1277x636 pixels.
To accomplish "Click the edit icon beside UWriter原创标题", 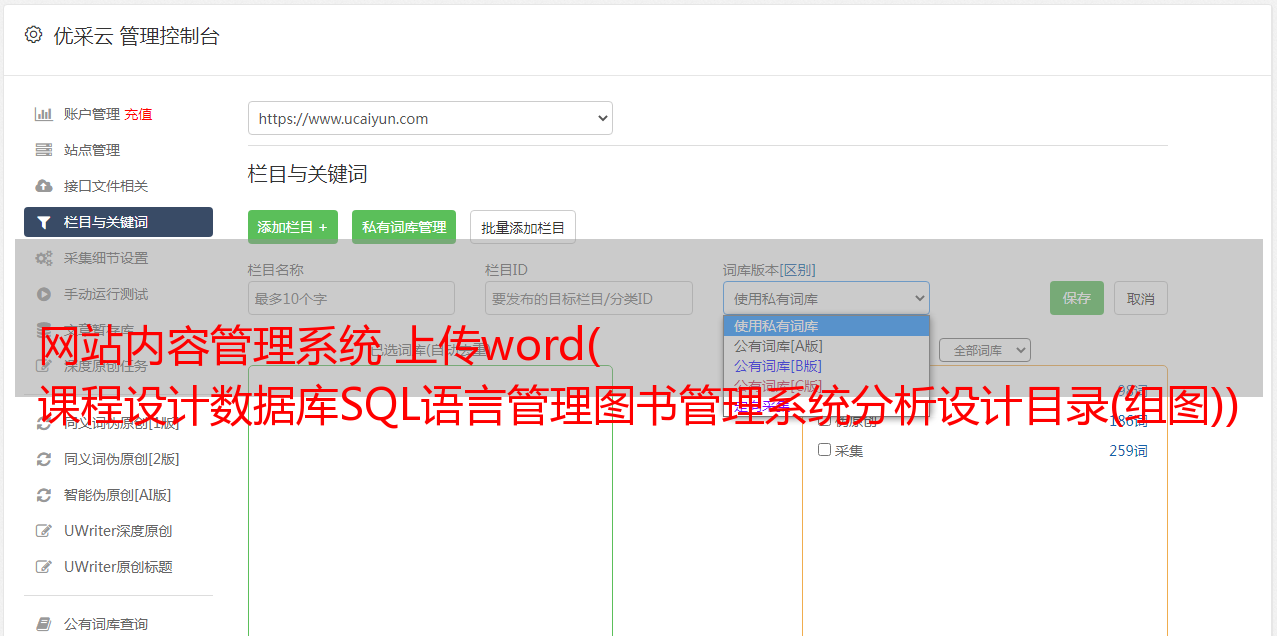I will [43, 567].
